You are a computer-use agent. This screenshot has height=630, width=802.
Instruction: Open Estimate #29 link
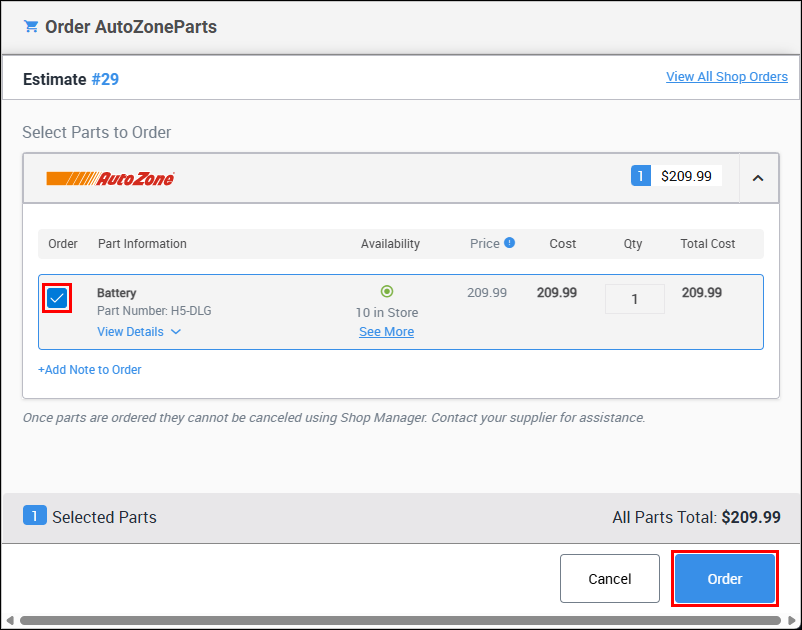click(105, 79)
